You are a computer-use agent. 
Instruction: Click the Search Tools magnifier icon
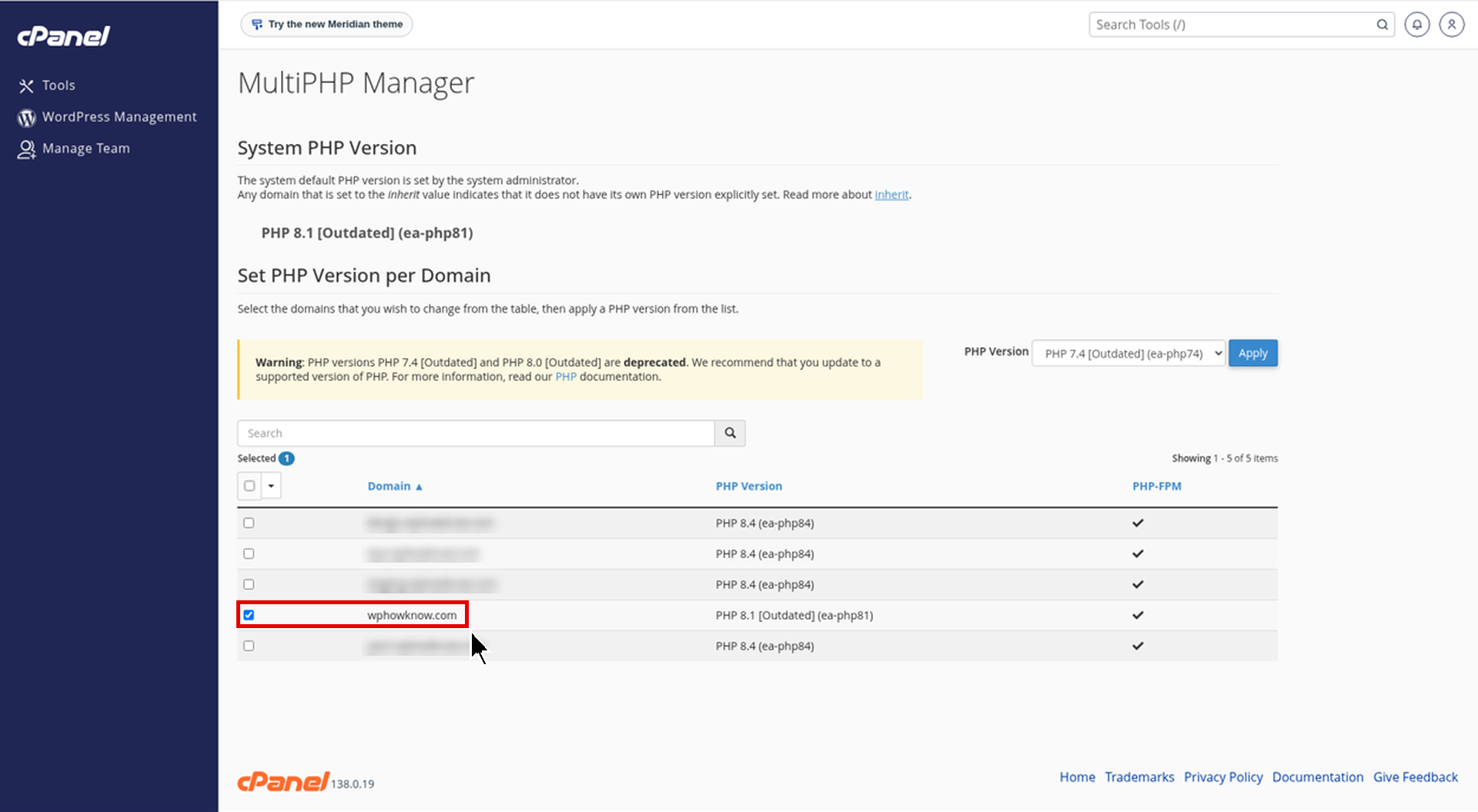(1383, 25)
